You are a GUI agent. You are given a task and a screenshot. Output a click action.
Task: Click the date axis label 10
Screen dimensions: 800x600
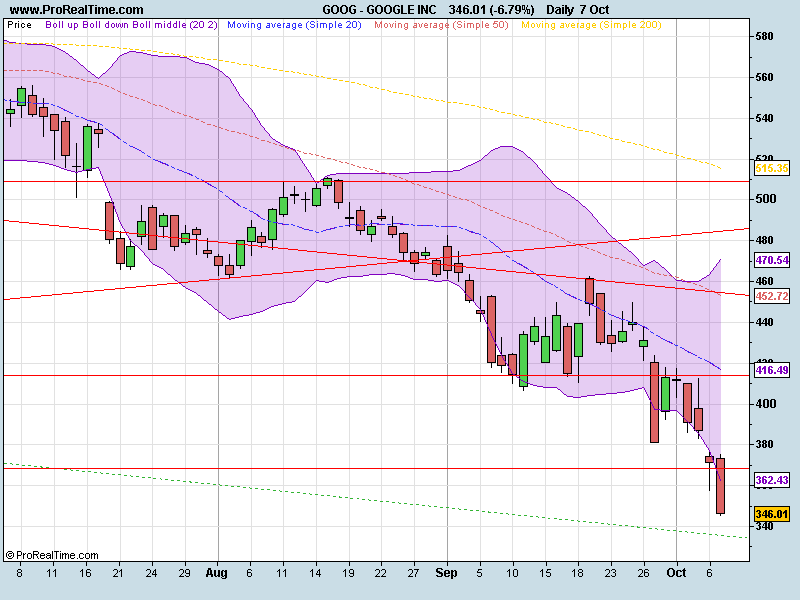[x=512, y=573]
